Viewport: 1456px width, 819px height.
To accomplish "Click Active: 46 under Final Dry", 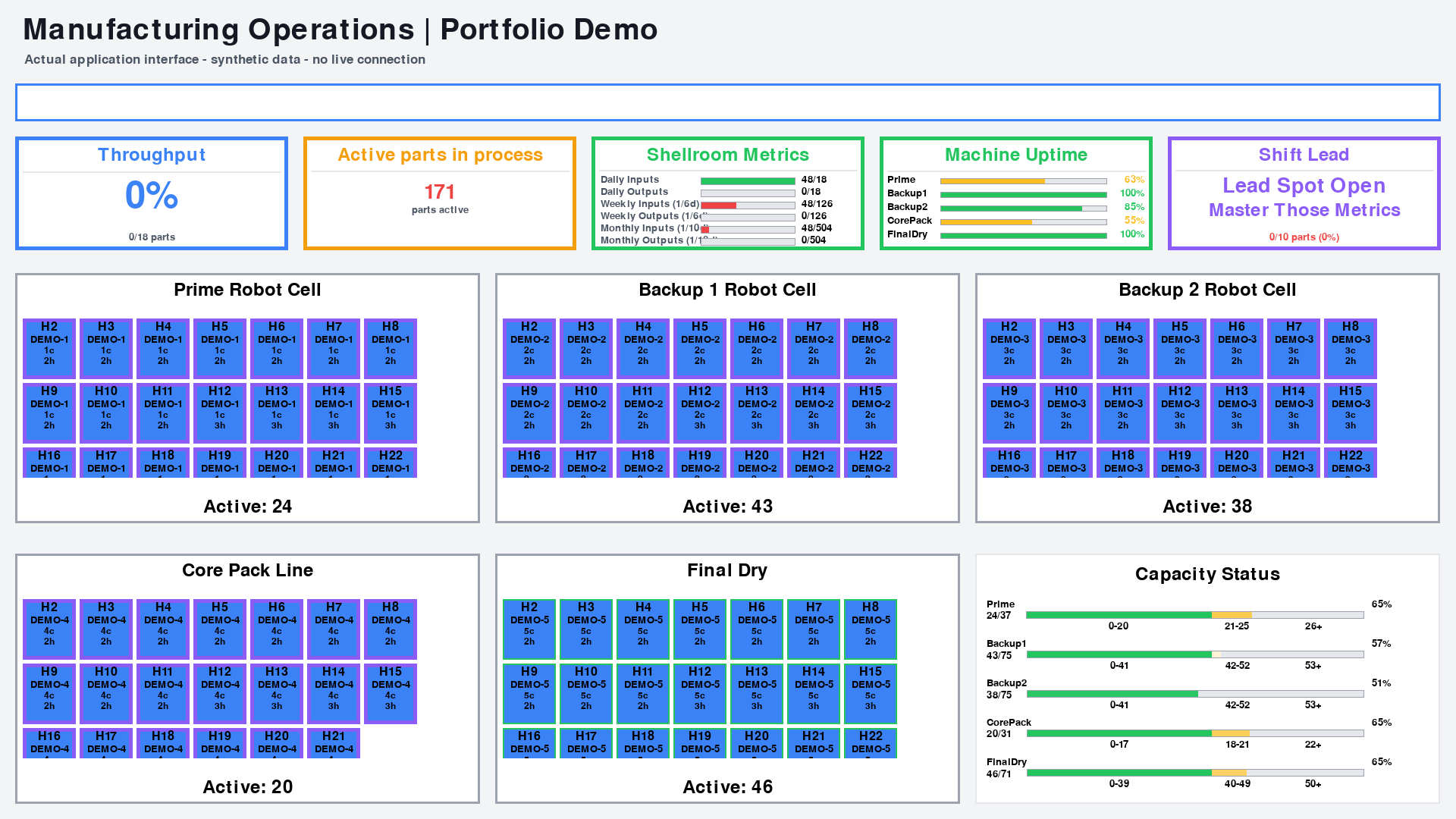I will click(727, 787).
